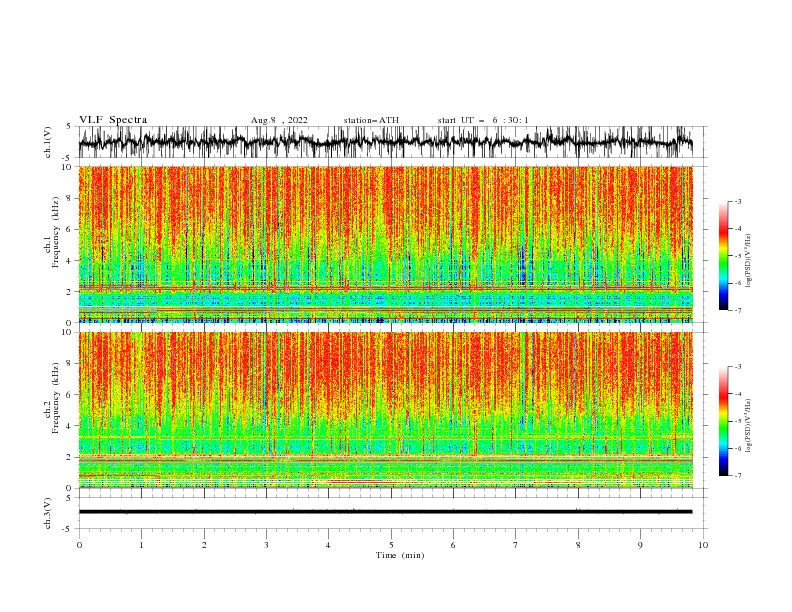
Task: Click the "ch.1(V)" waveform axis label
Action: 48,142
